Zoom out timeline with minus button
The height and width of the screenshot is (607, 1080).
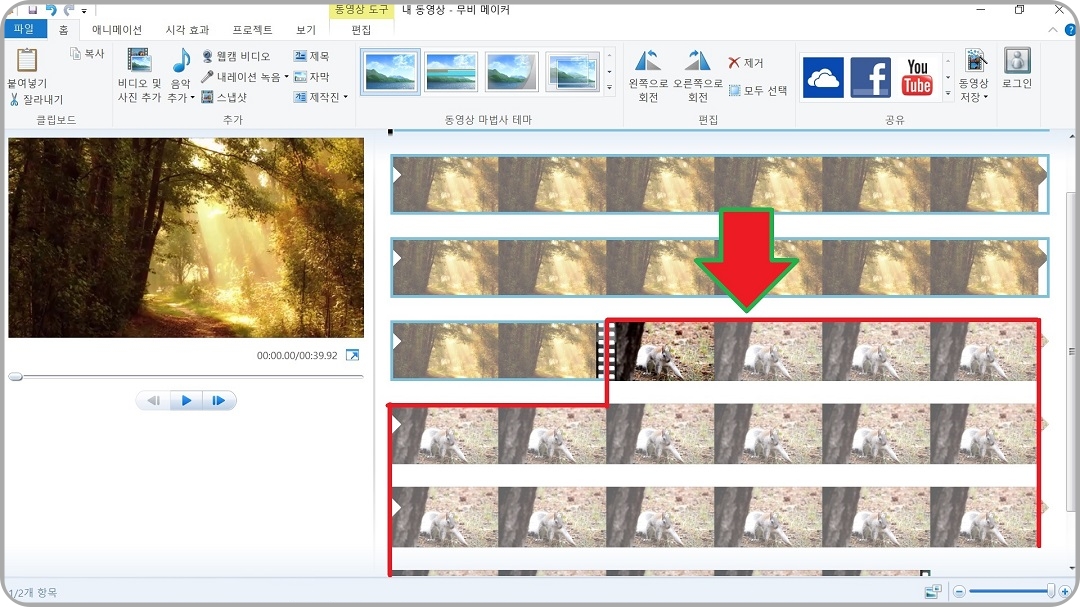[959, 591]
